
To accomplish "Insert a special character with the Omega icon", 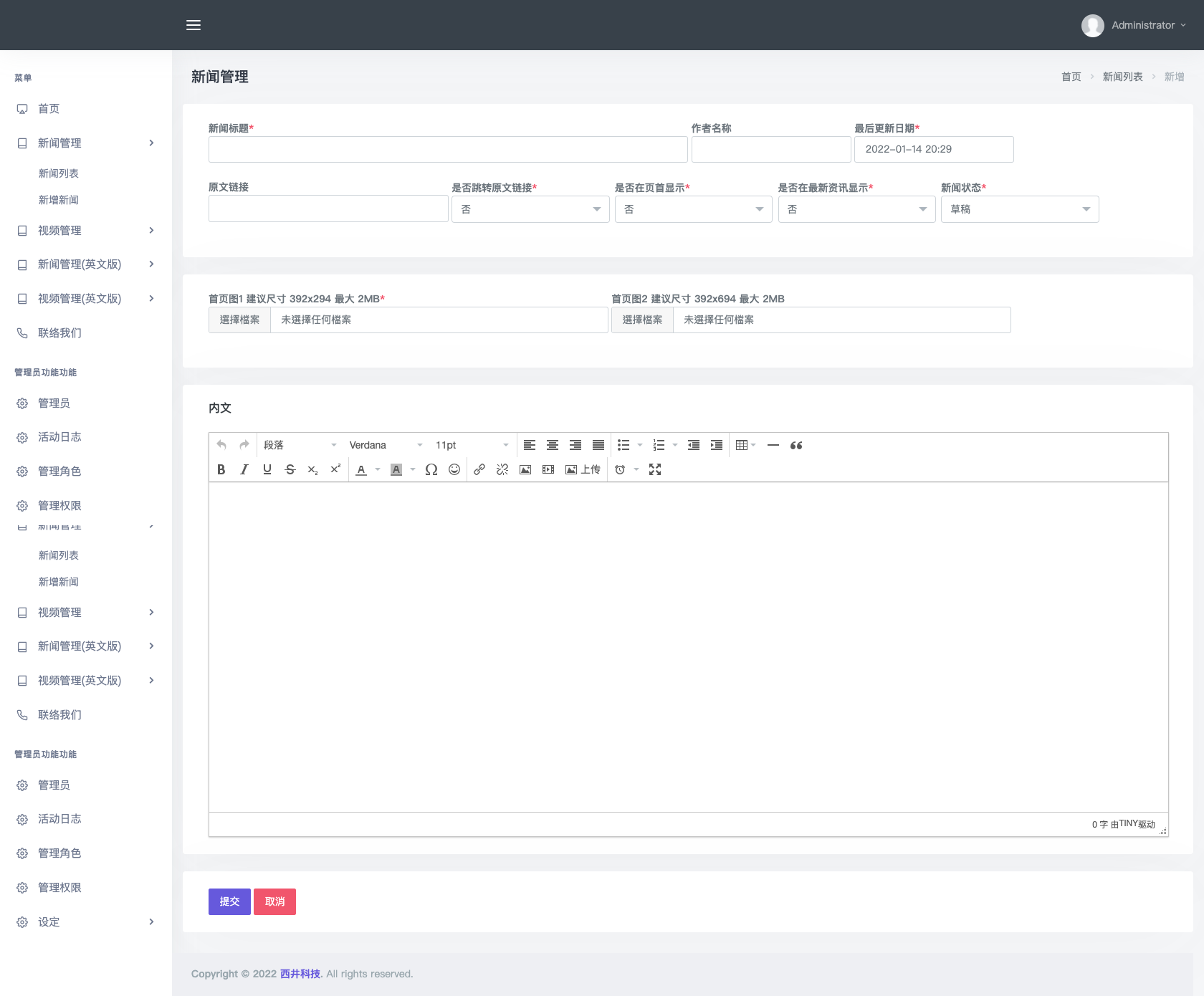I will (431, 469).
